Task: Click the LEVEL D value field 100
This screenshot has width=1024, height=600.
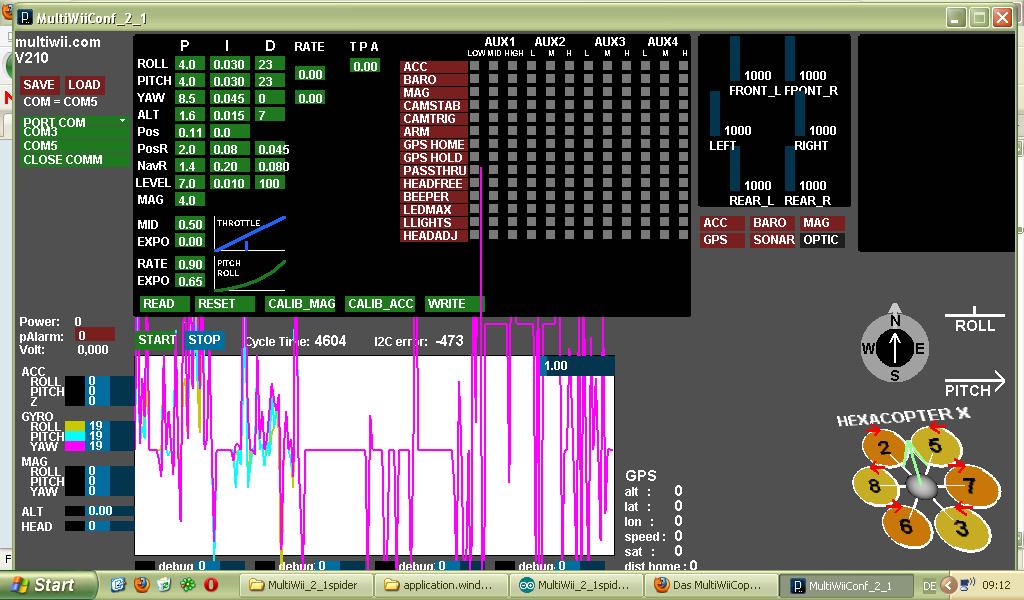Action: [270, 183]
